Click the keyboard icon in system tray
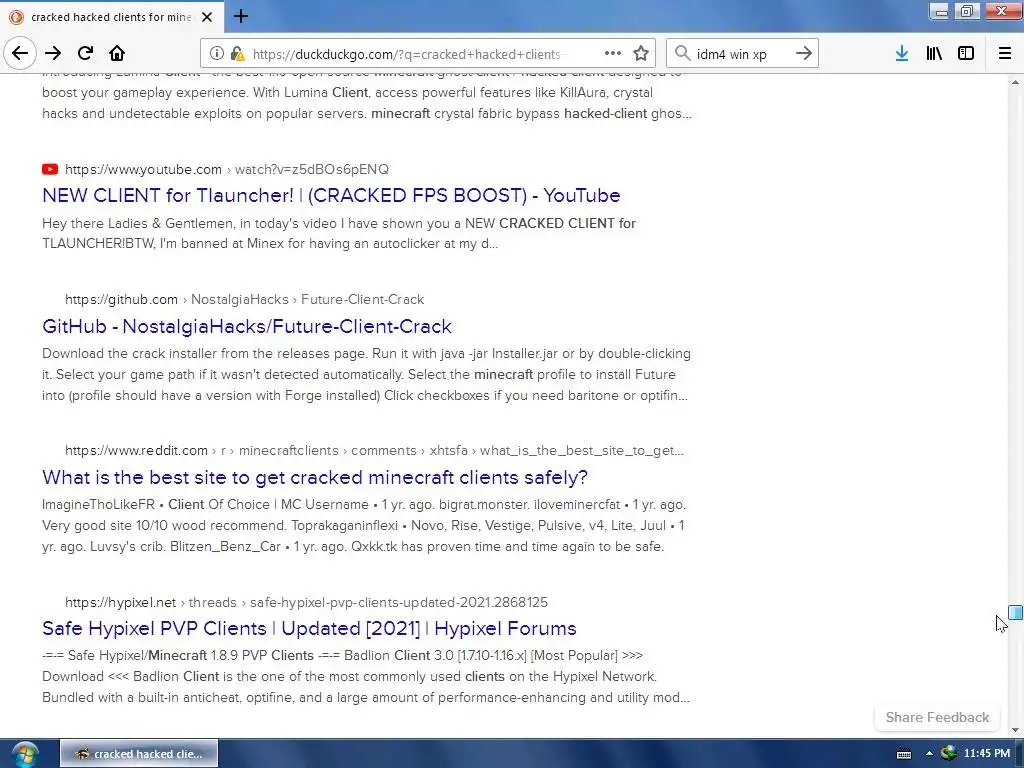Image resolution: width=1024 pixels, height=768 pixels. [x=904, y=754]
